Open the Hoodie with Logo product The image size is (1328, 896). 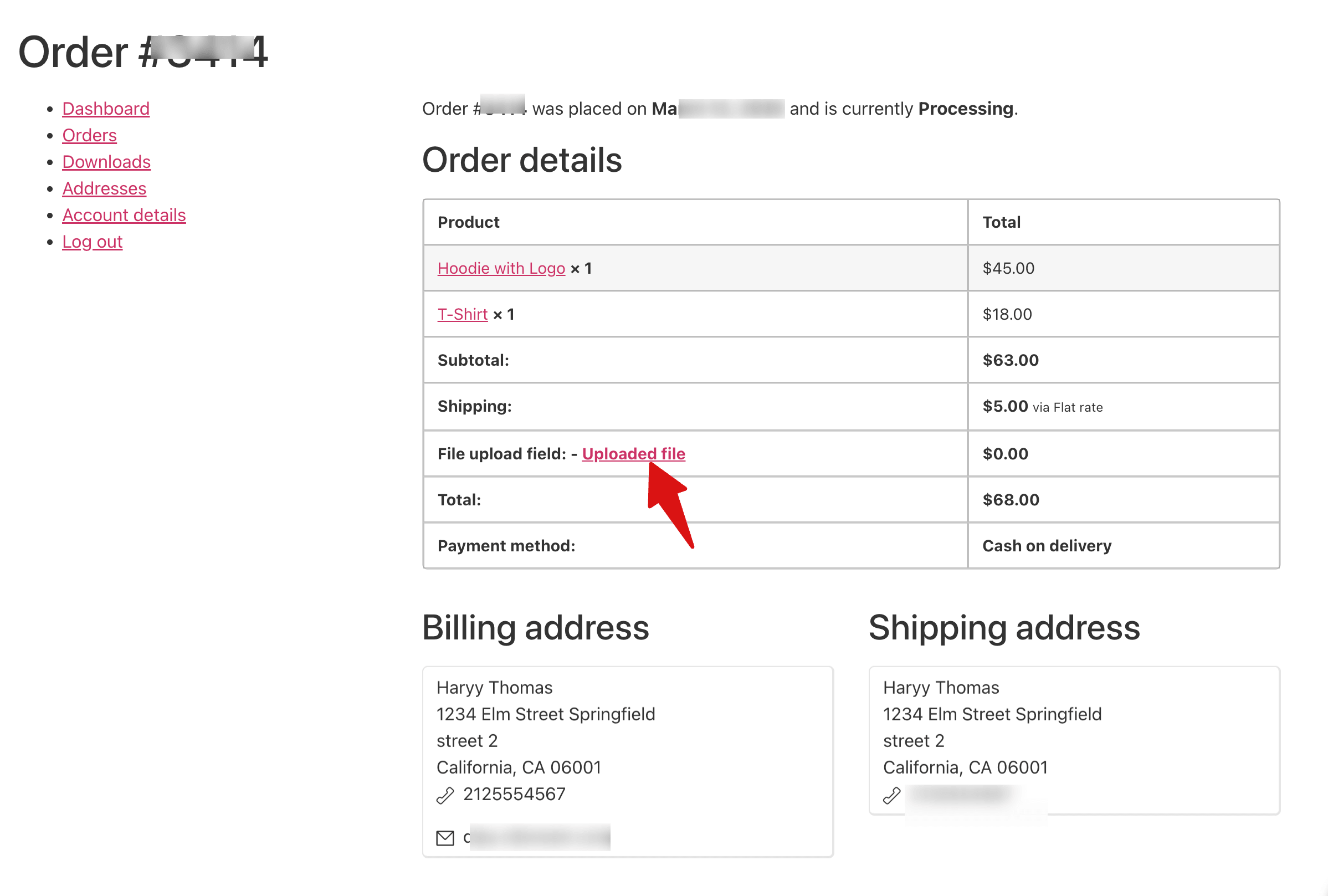[501, 268]
